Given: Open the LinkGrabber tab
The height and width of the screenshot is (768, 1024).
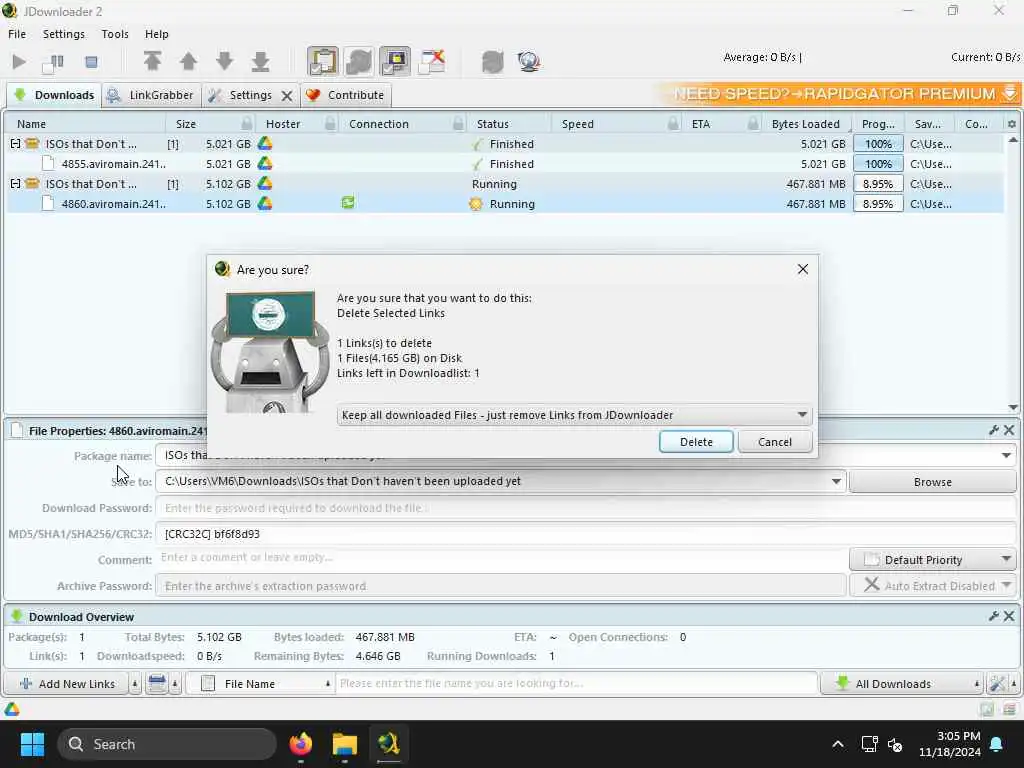Looking at the screenshot, I should click(152, 95).
